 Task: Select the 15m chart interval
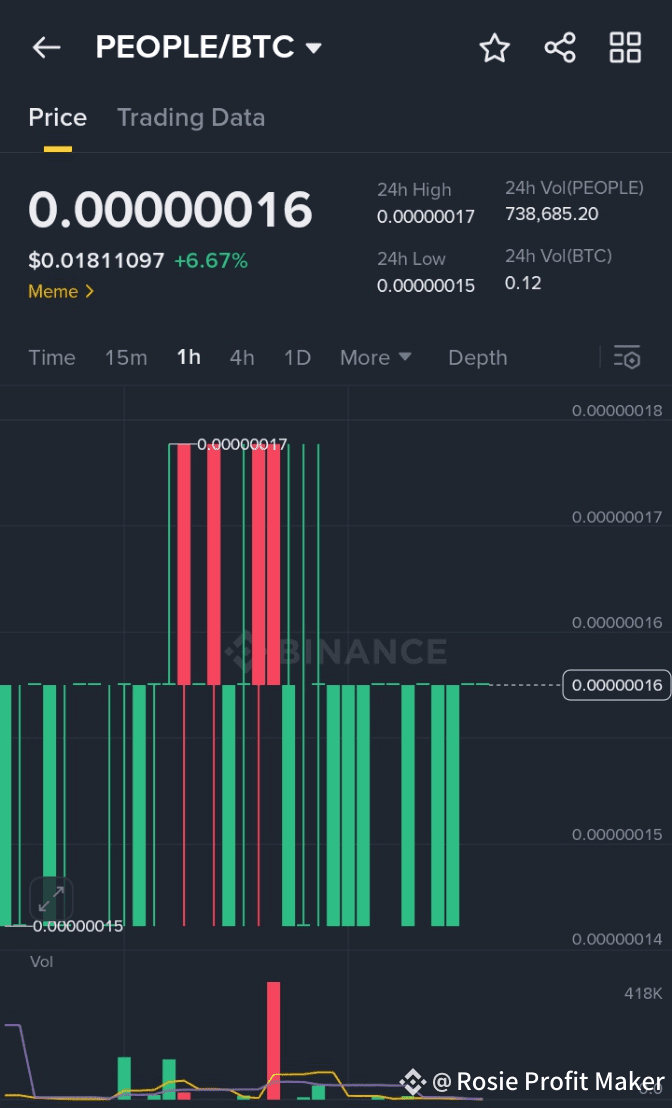click(x=126, y=358)
